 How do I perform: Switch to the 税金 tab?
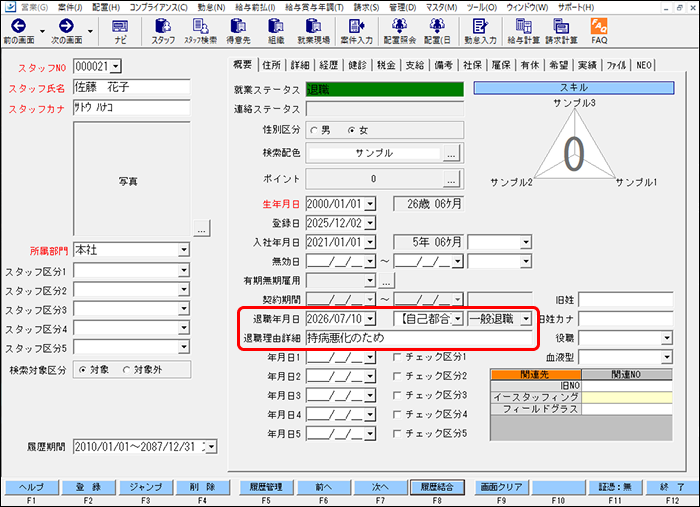386,65
